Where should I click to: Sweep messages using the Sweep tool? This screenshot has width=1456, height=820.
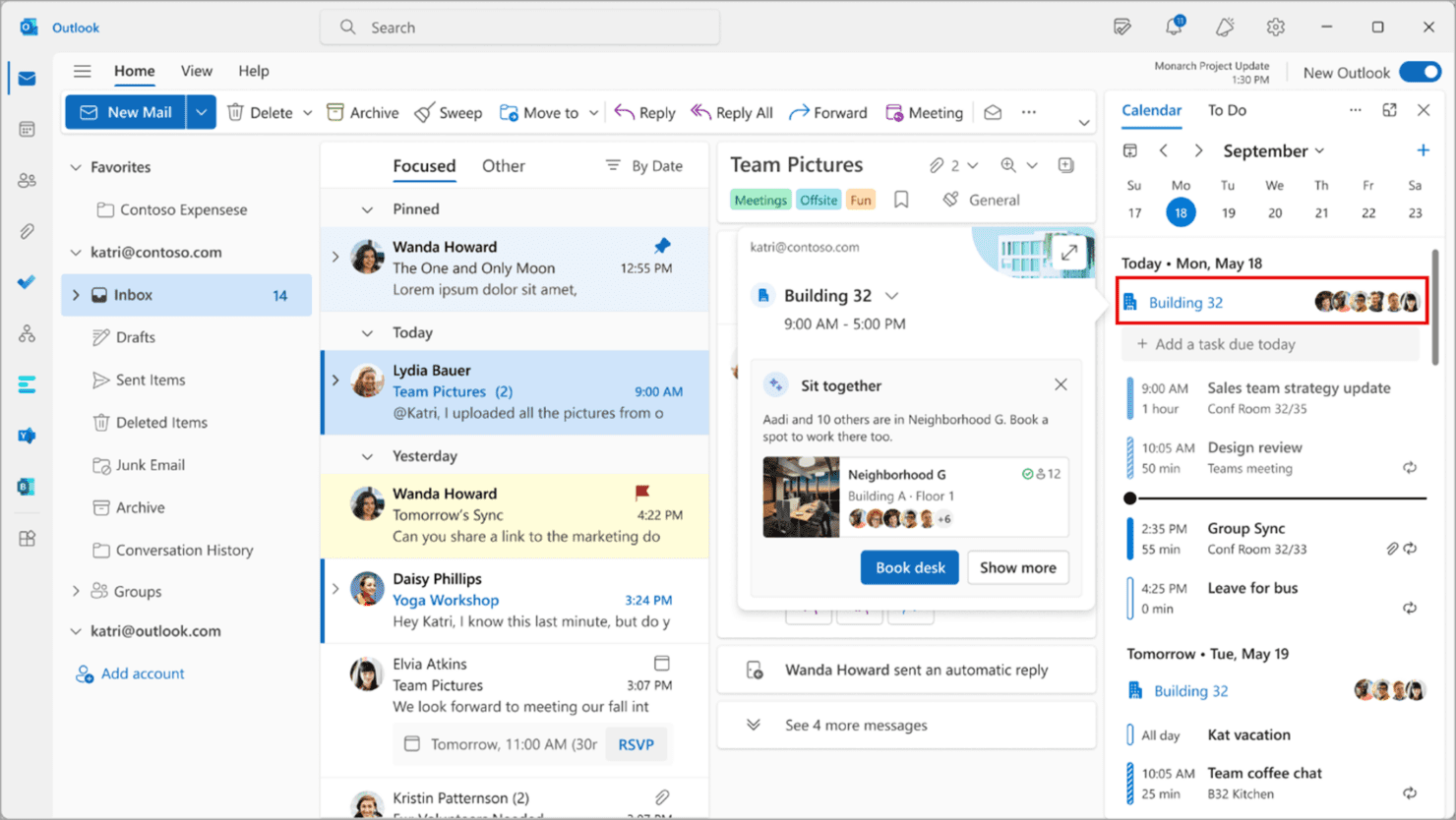(449, 112)
